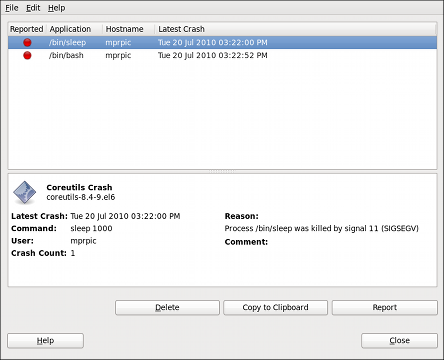Click the red unreported status icon for /bin/bash
This screenshot has width=444, height=360.
coord(27,55)
